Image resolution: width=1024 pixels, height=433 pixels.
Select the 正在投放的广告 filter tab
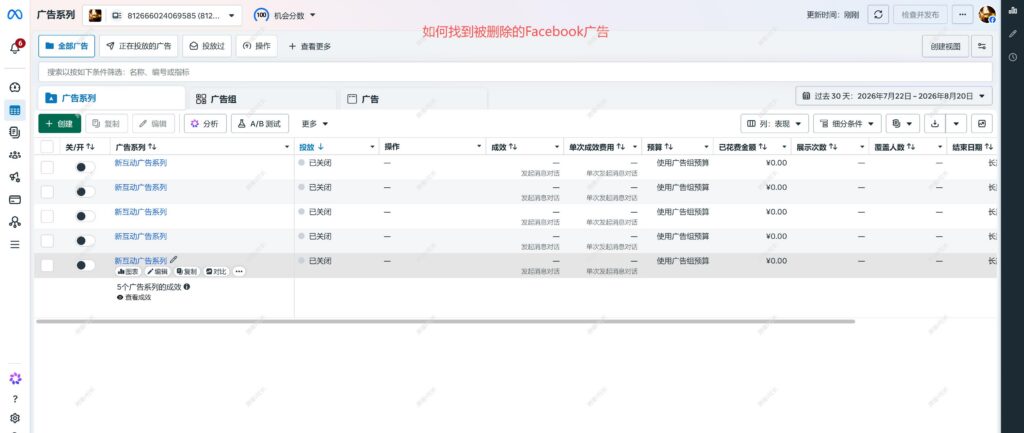pyautogui.click(x=138, y=46)
